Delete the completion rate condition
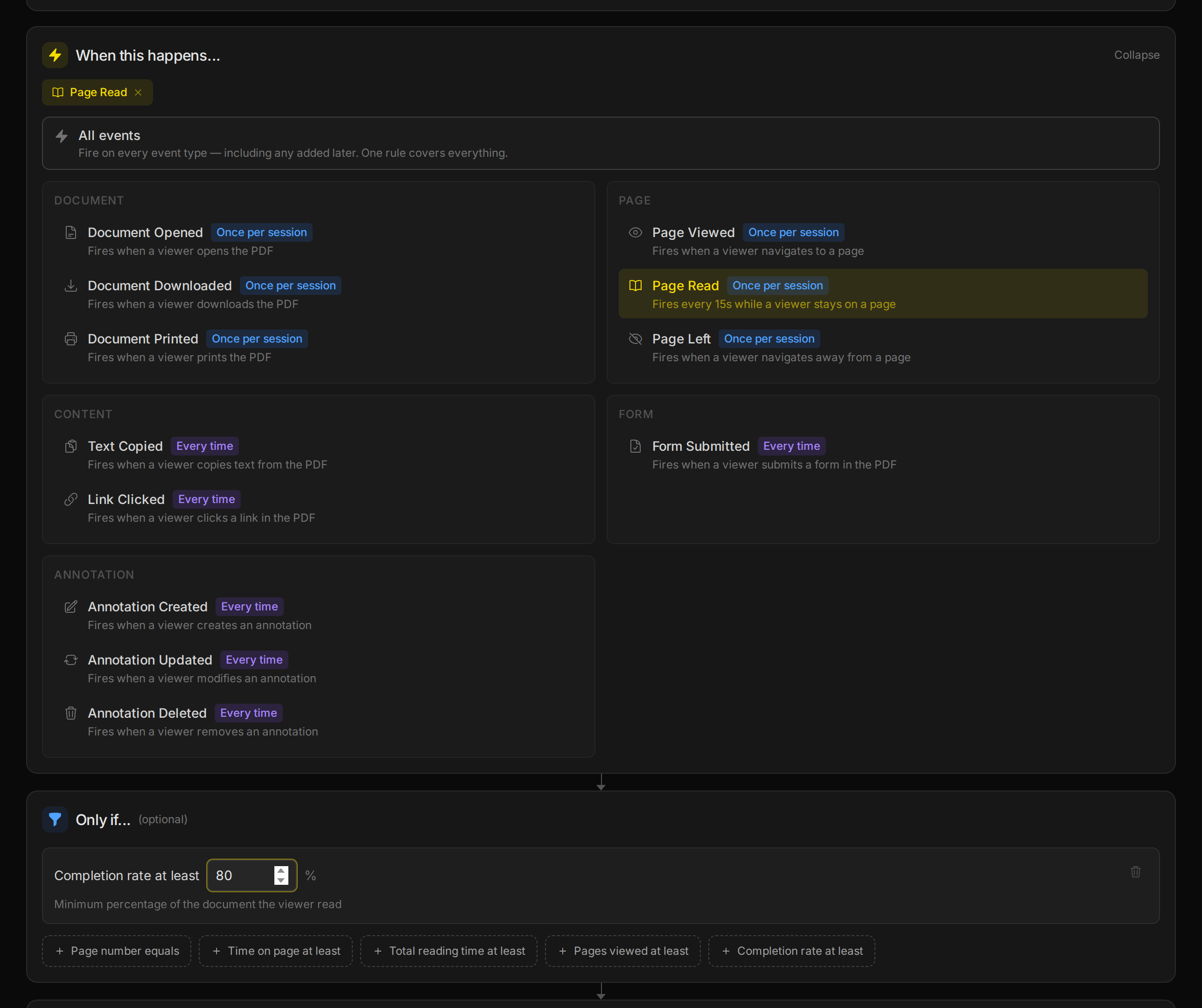1202x1008 pixels. [1136, 872]
